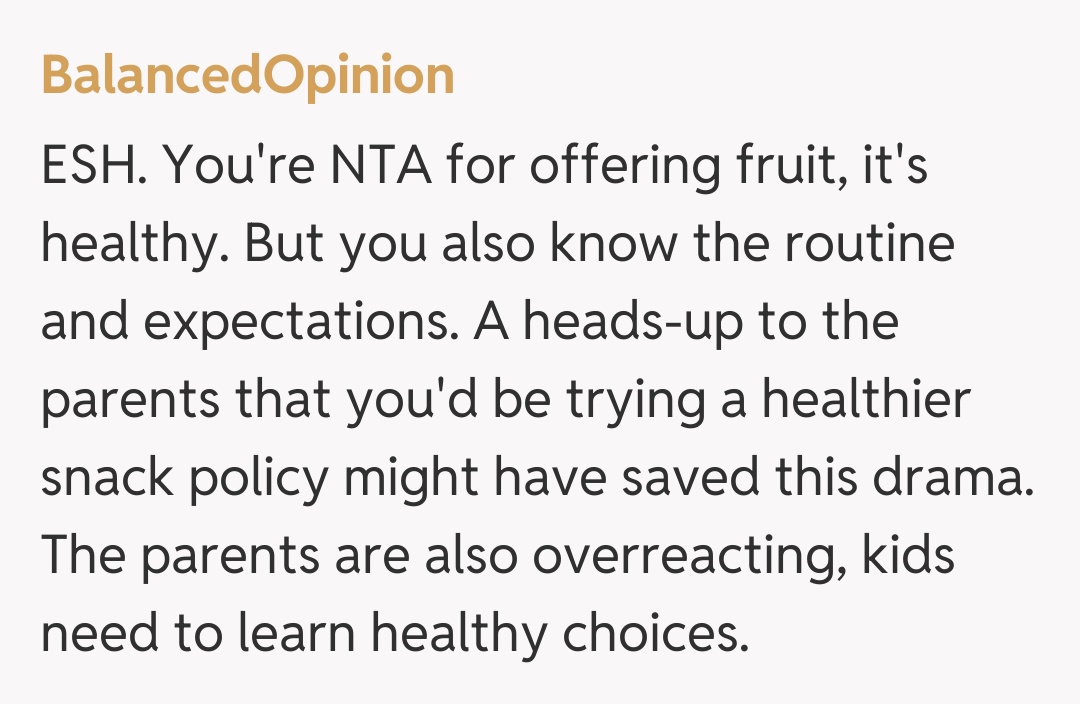Click the word "kids" in the comment
The image size is (1080, 704).
coord(906,557)
